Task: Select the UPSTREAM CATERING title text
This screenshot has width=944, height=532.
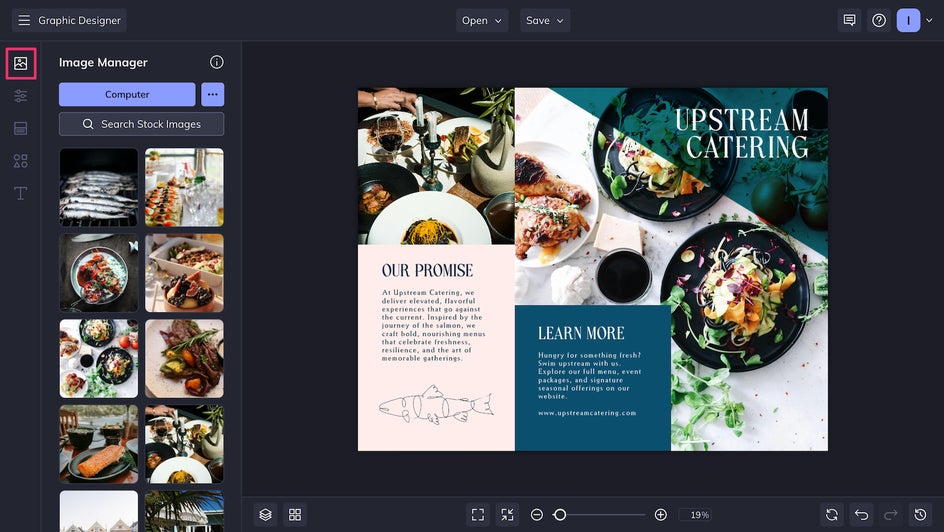Action: (x=742, y=134)
